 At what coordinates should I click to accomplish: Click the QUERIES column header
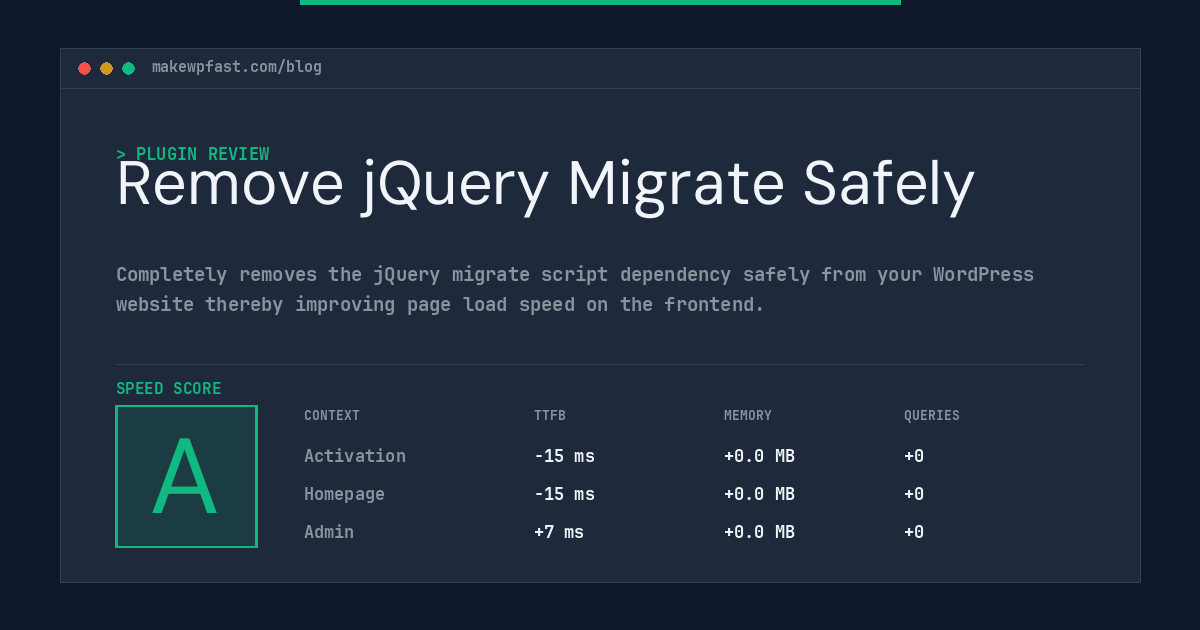(932, 416)
